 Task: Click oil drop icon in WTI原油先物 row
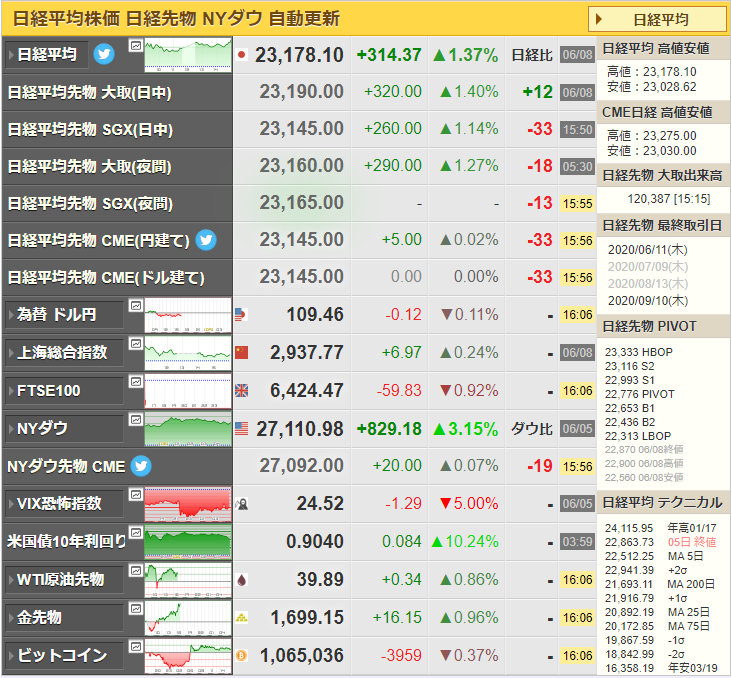click(x=241, y=580)
